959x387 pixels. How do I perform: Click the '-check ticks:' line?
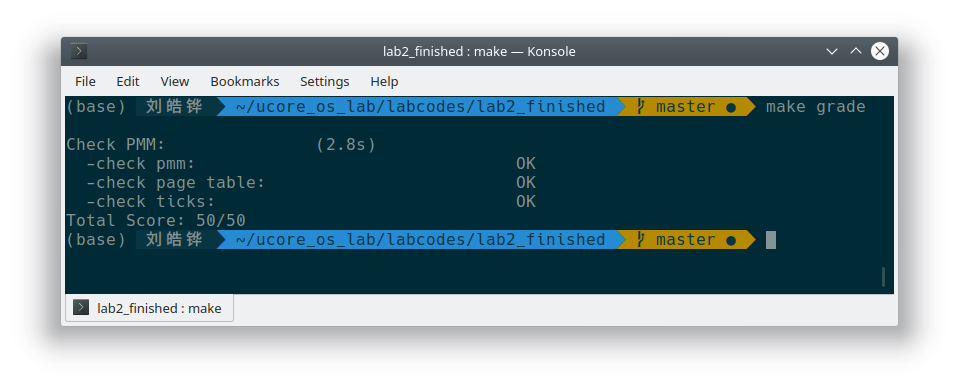point(150,202)
